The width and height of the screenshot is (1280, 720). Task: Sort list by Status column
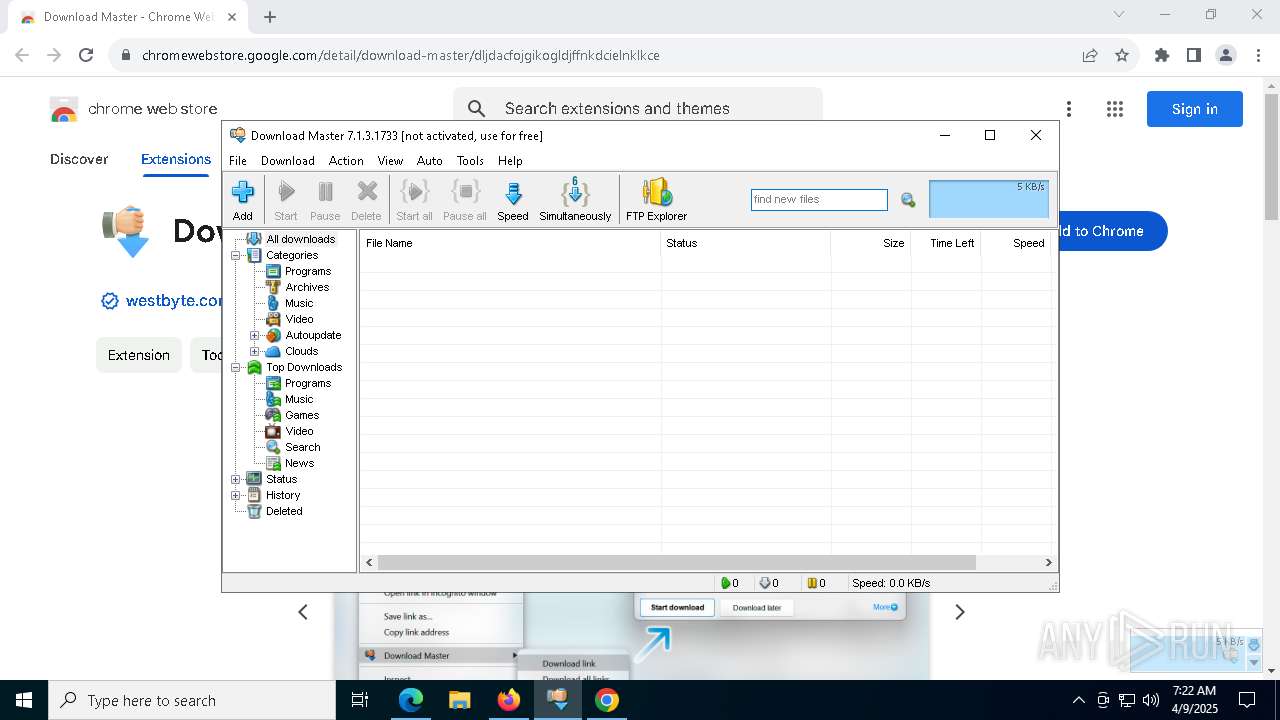(745, 243)
